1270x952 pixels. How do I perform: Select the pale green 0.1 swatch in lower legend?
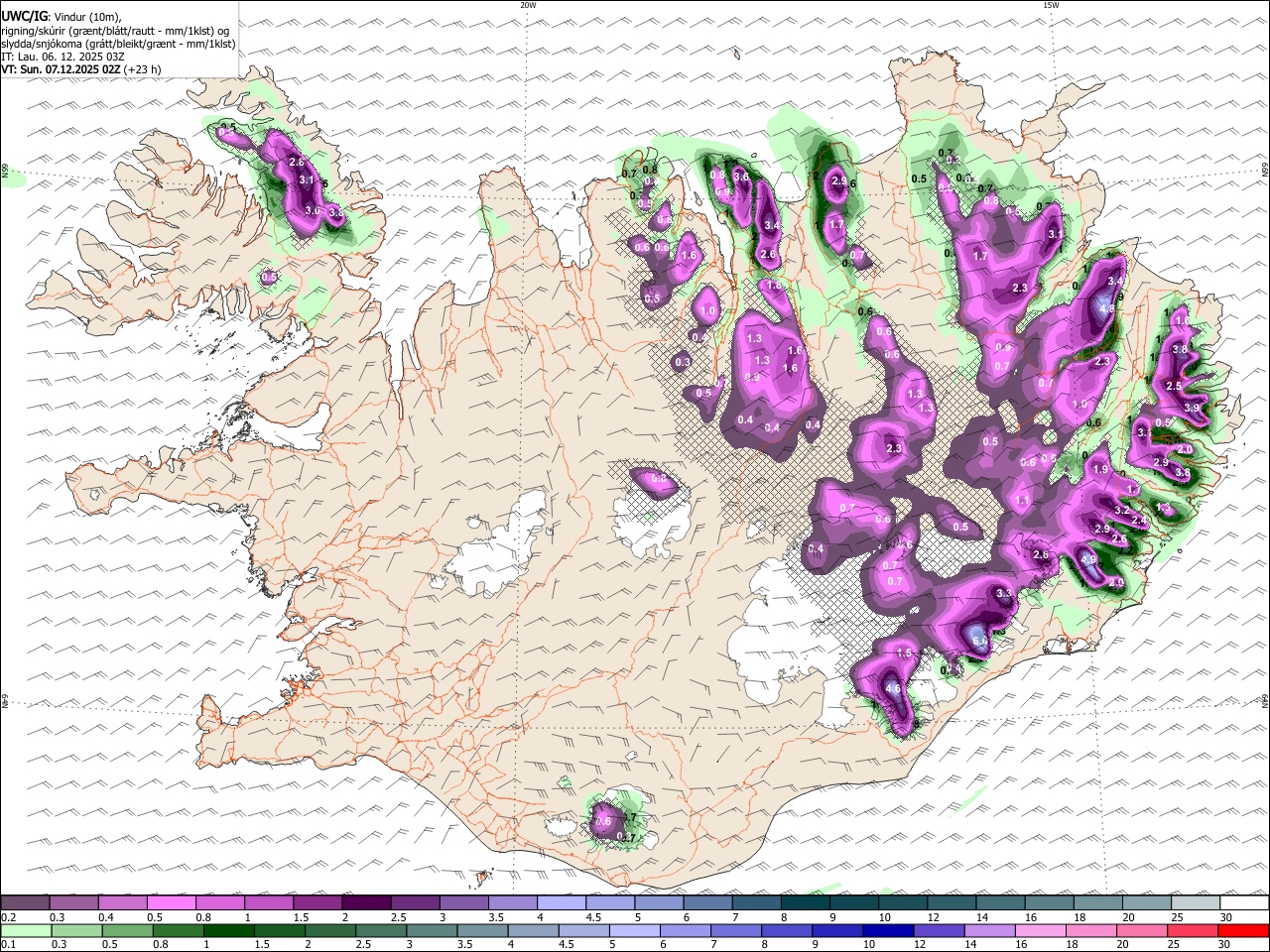click(26, 930)
